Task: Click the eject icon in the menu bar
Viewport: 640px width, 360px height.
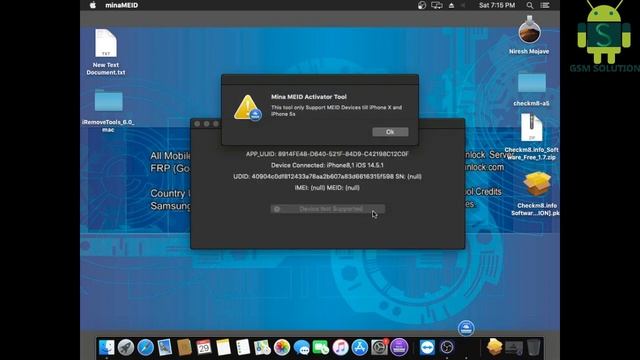Action: [451, 5]
